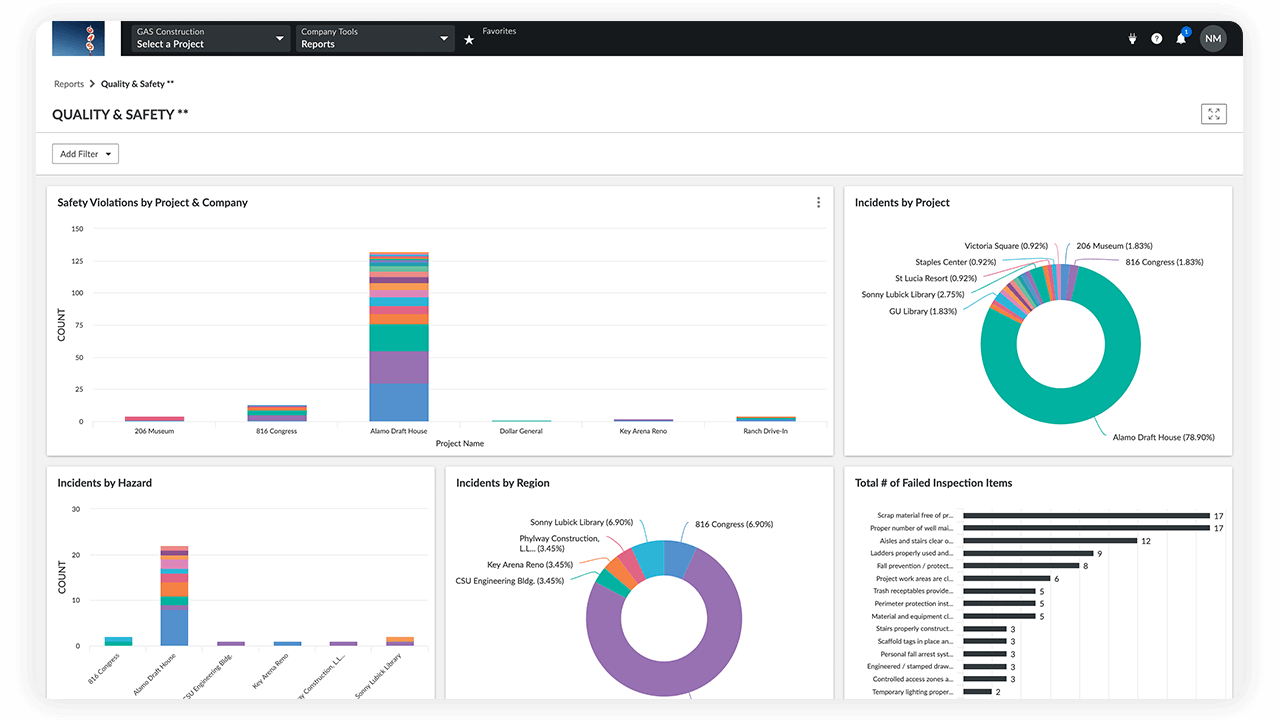Go to the Reports breadcrumb link
This screenshot has height=720, width=1280.
69,84
